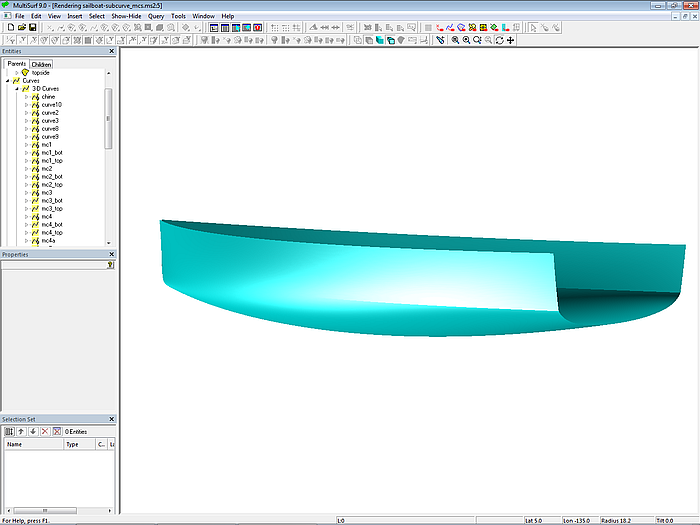
Task: Click the pin icon in Properties panel
Action: coord(110,265)
